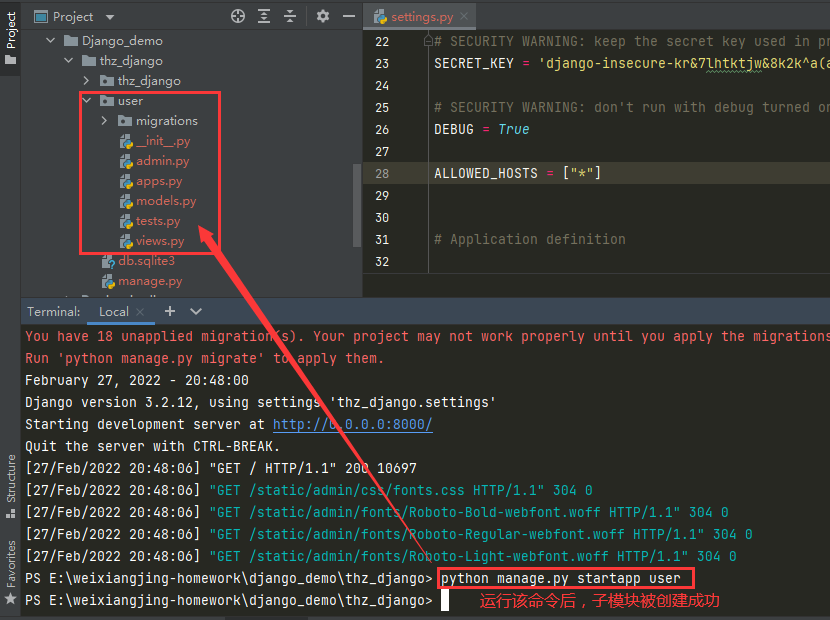Click the SECRET_KEY line in editor
Viewport: 830px width, 620px height.
632,64
